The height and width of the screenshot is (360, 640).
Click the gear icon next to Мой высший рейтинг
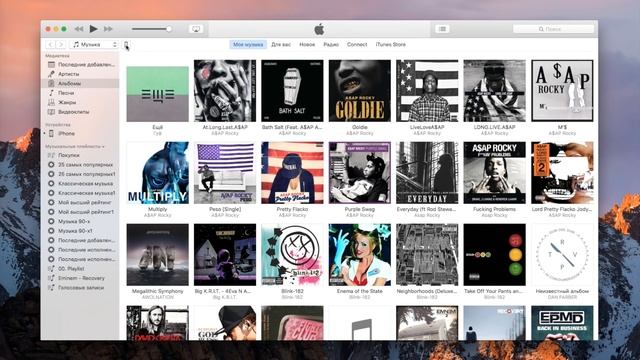[51, 202]
